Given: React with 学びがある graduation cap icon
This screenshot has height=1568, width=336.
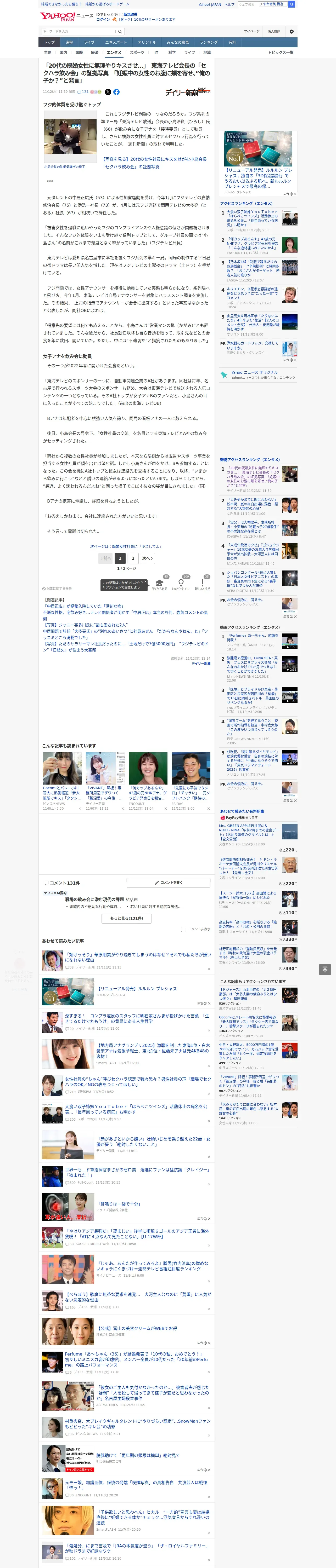Looking at the screenshot, I should [160, 583].
